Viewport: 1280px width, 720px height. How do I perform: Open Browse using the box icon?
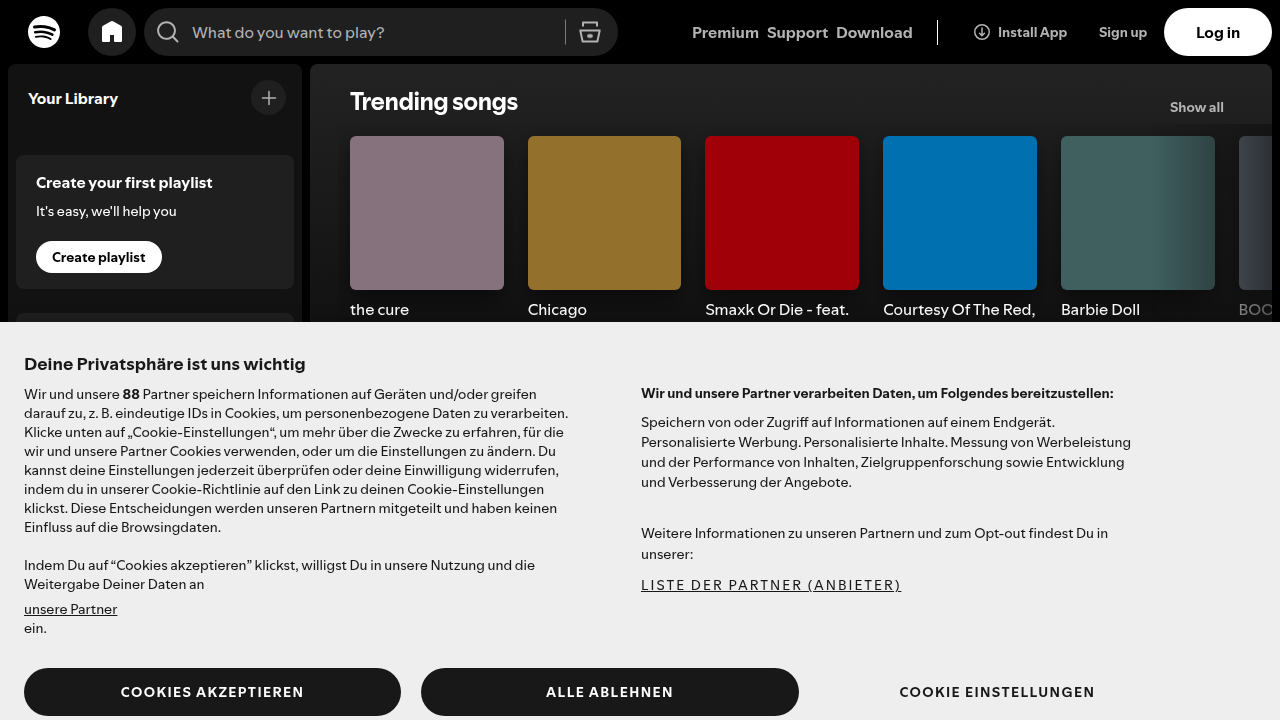pyautogui.click(x=590, y=32)
